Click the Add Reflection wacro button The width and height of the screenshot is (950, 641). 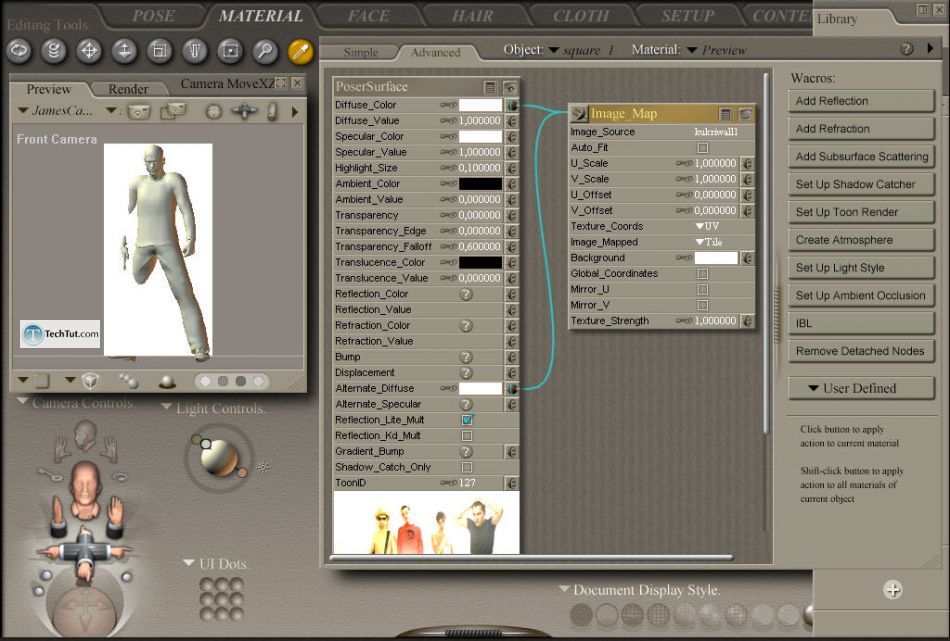coord(860,101)
